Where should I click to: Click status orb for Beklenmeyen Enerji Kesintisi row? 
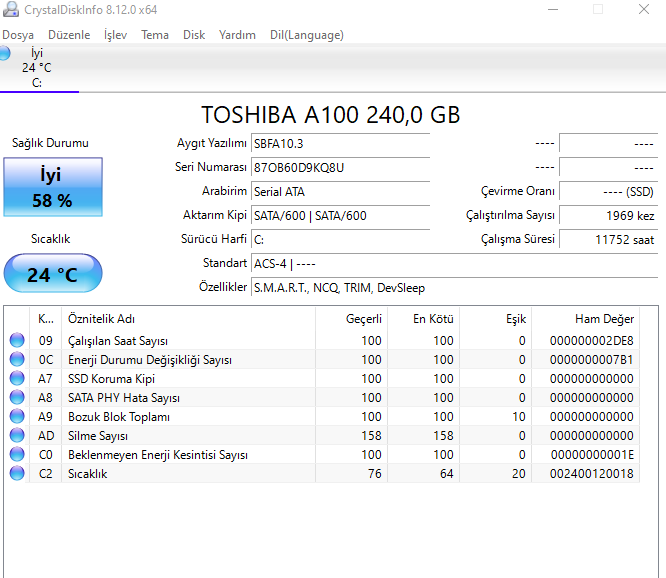pyautogui.click(x=17, y=454)
